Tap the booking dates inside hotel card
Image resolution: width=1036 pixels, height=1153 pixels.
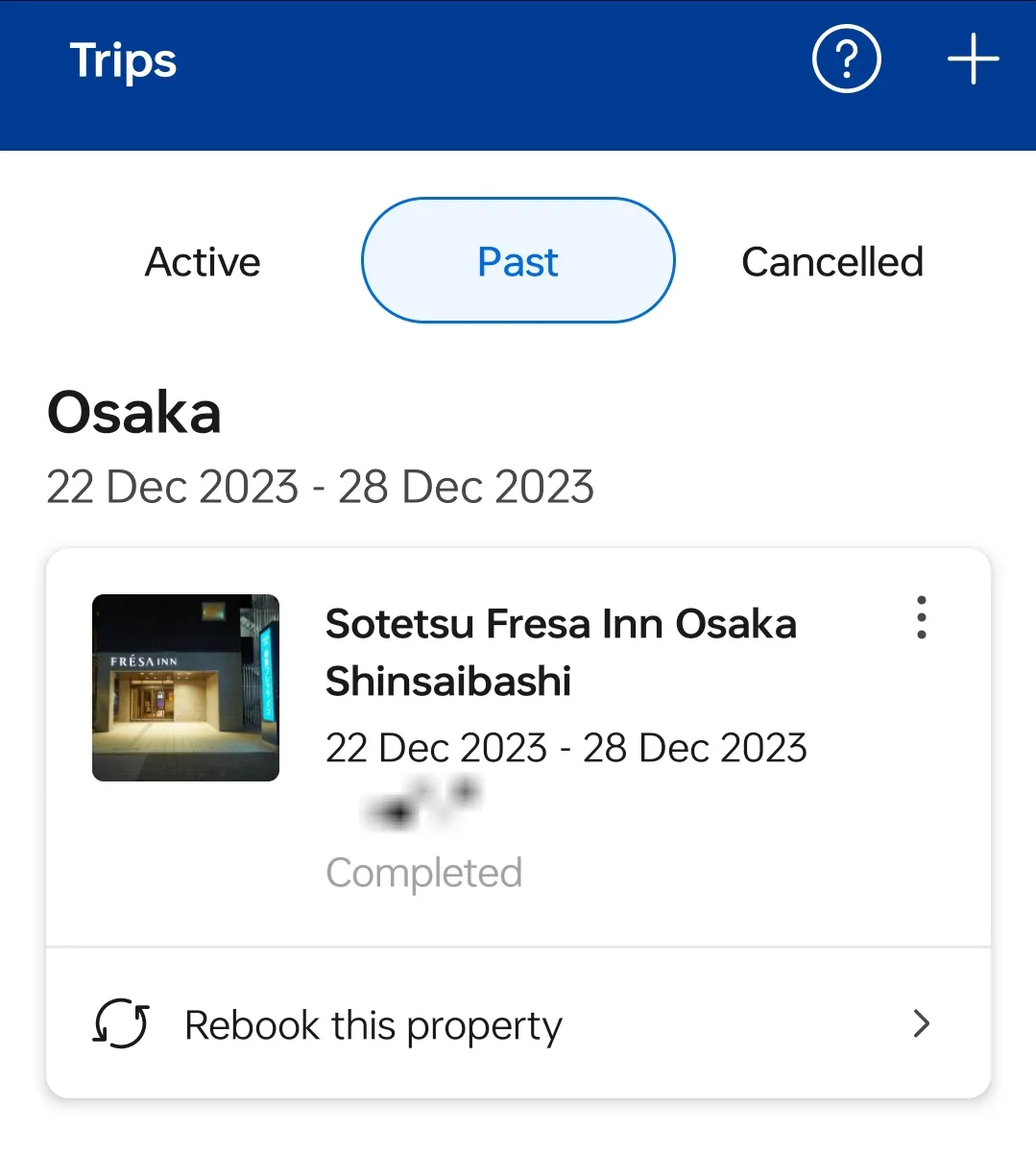[x=566, y=748]
